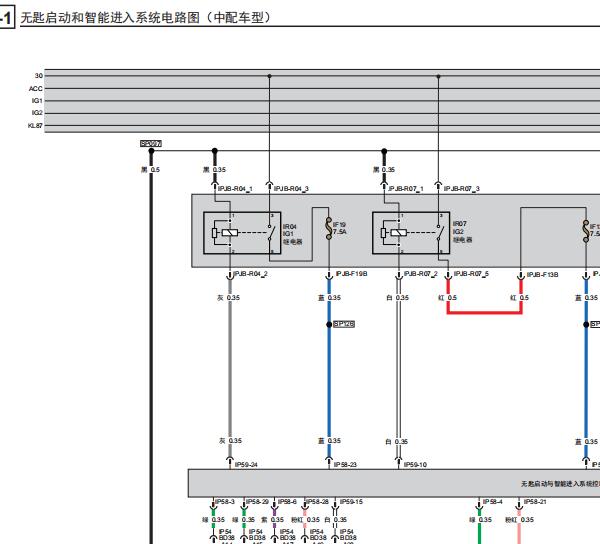Click the IPJB-R04_2 terminal label
Image resolution: width=600 pixels, height=544 pixels.
[251, 274]
